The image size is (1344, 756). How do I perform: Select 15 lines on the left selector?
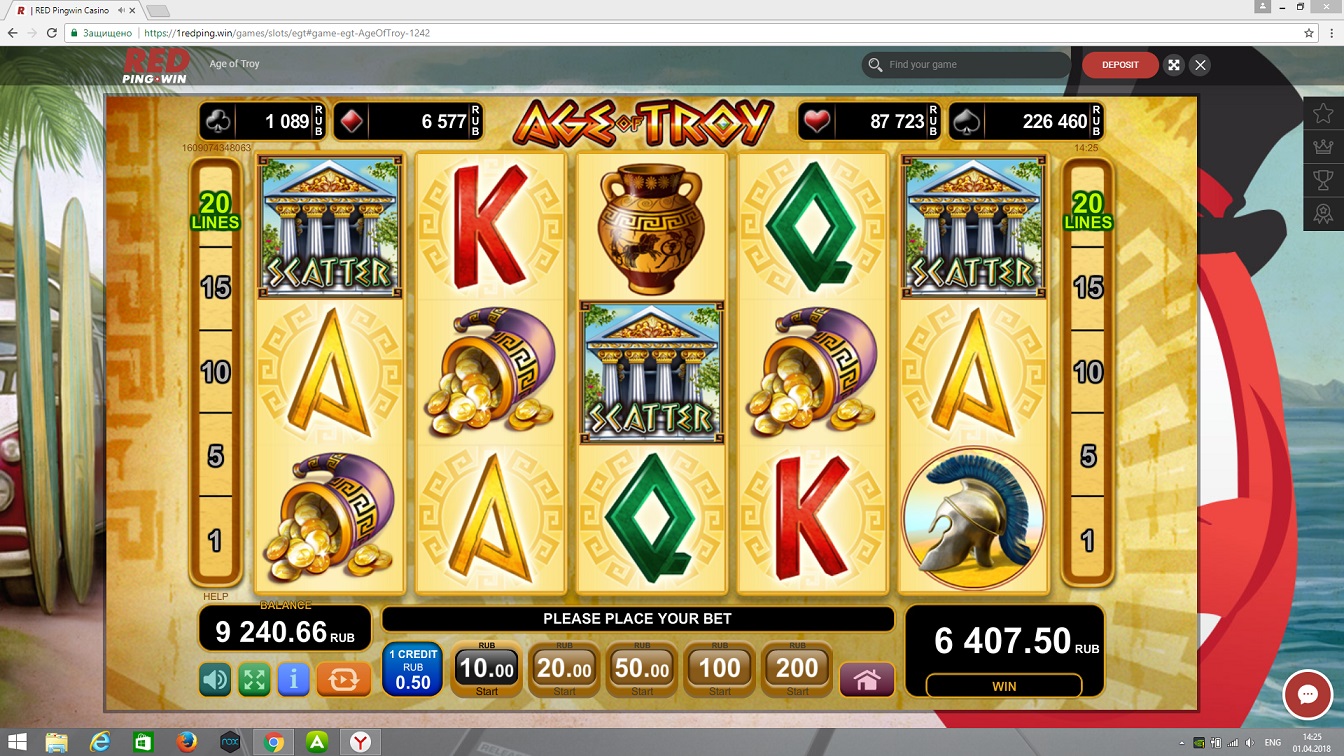point(216,288)
